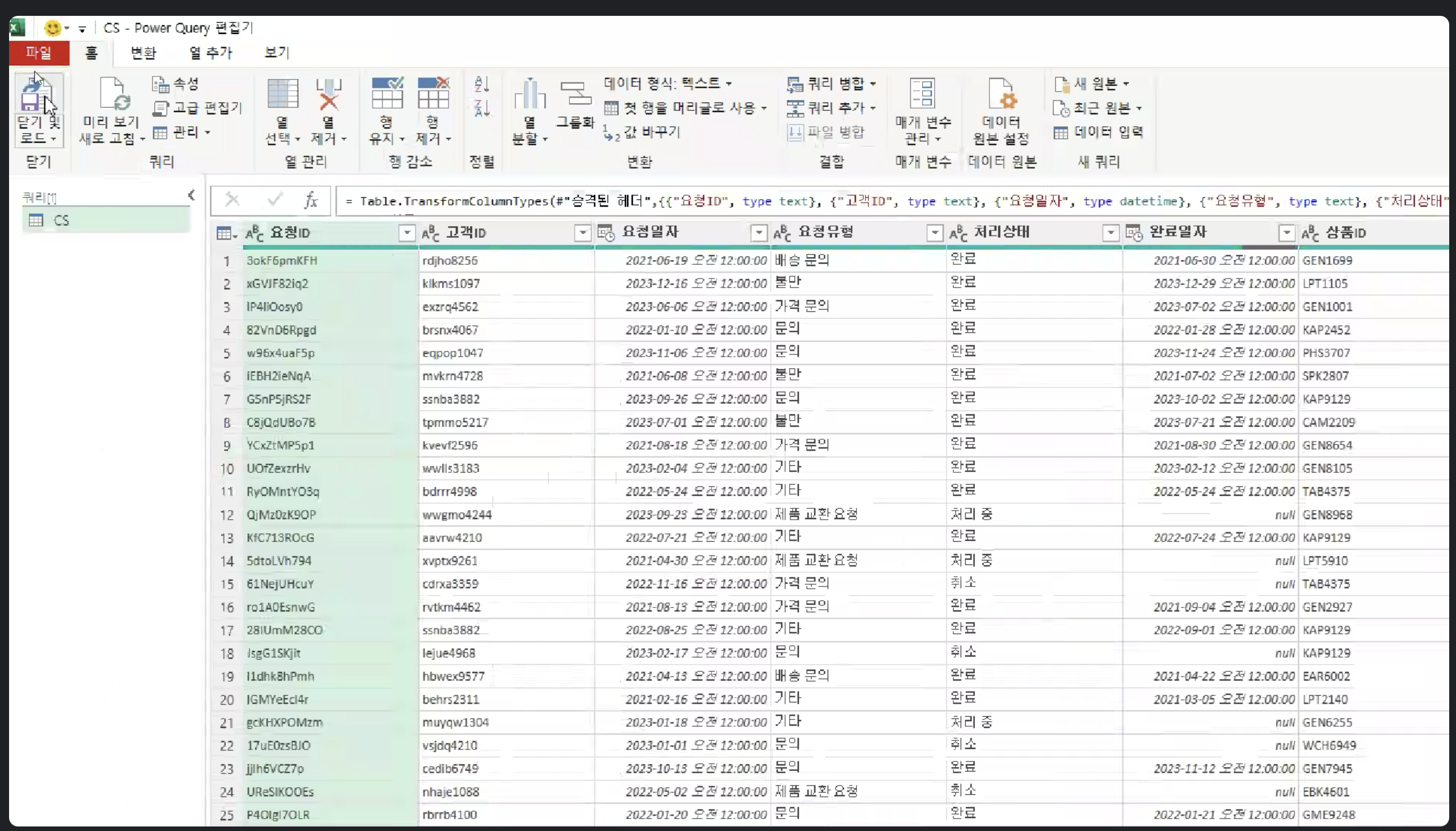Open the File (파일) menu

(39, 53)
